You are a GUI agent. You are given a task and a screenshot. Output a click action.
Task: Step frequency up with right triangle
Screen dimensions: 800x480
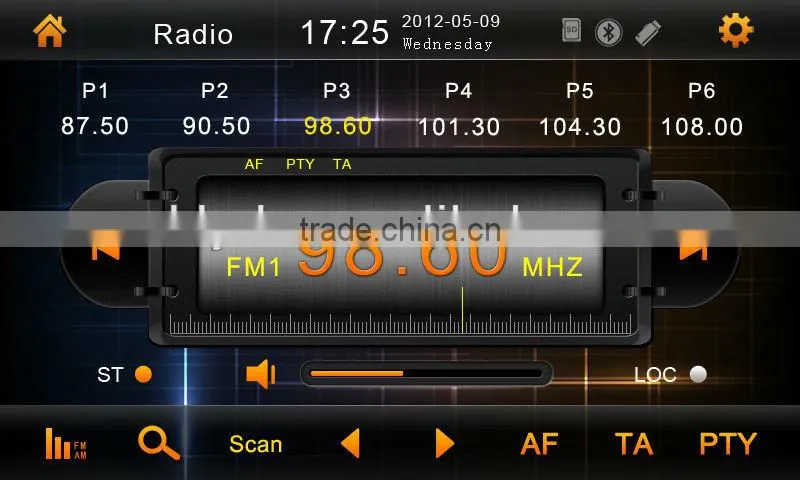[x=444, y=443]
